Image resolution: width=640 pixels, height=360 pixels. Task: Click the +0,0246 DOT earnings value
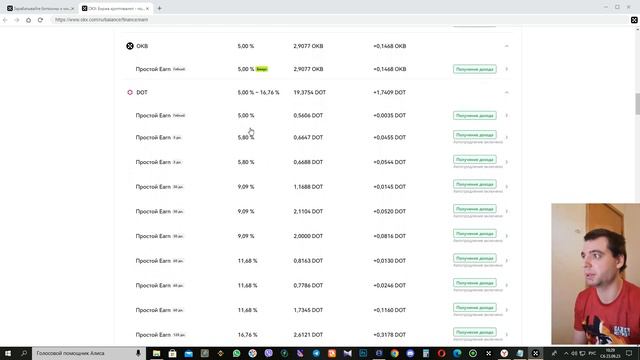tap(389, 285)
